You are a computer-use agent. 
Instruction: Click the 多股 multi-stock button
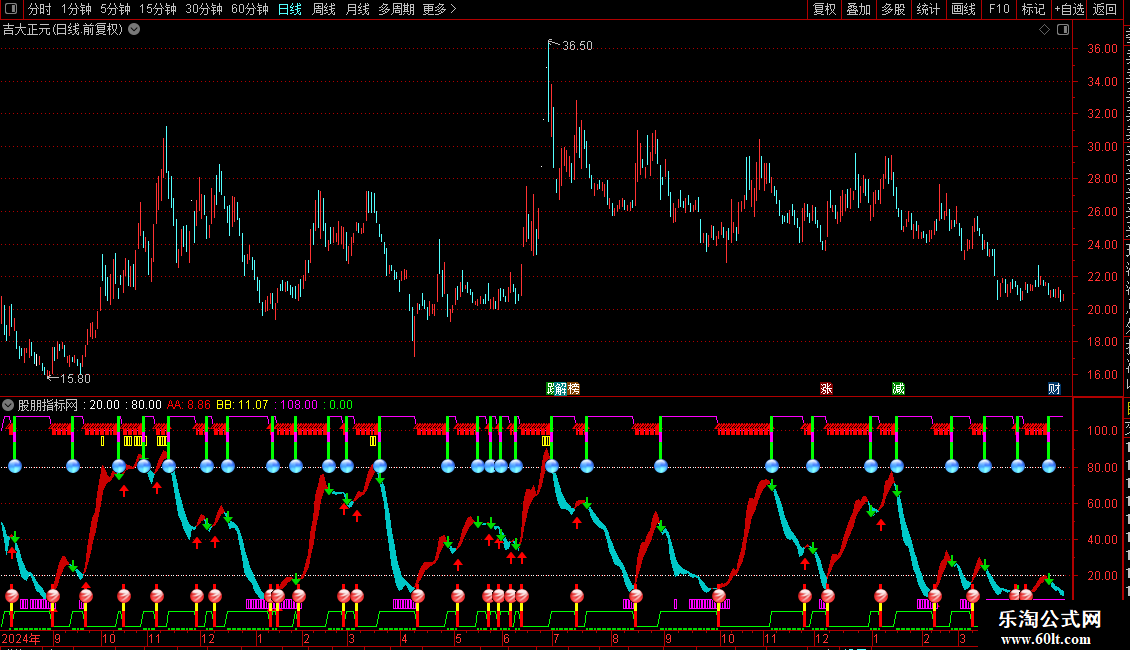pos(894,9)
